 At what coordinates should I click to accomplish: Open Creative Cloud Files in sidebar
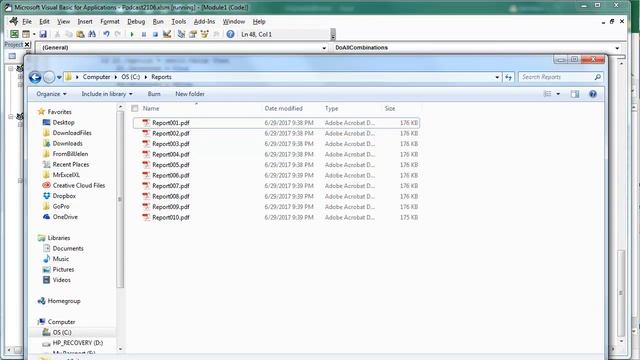click(78, 185)
